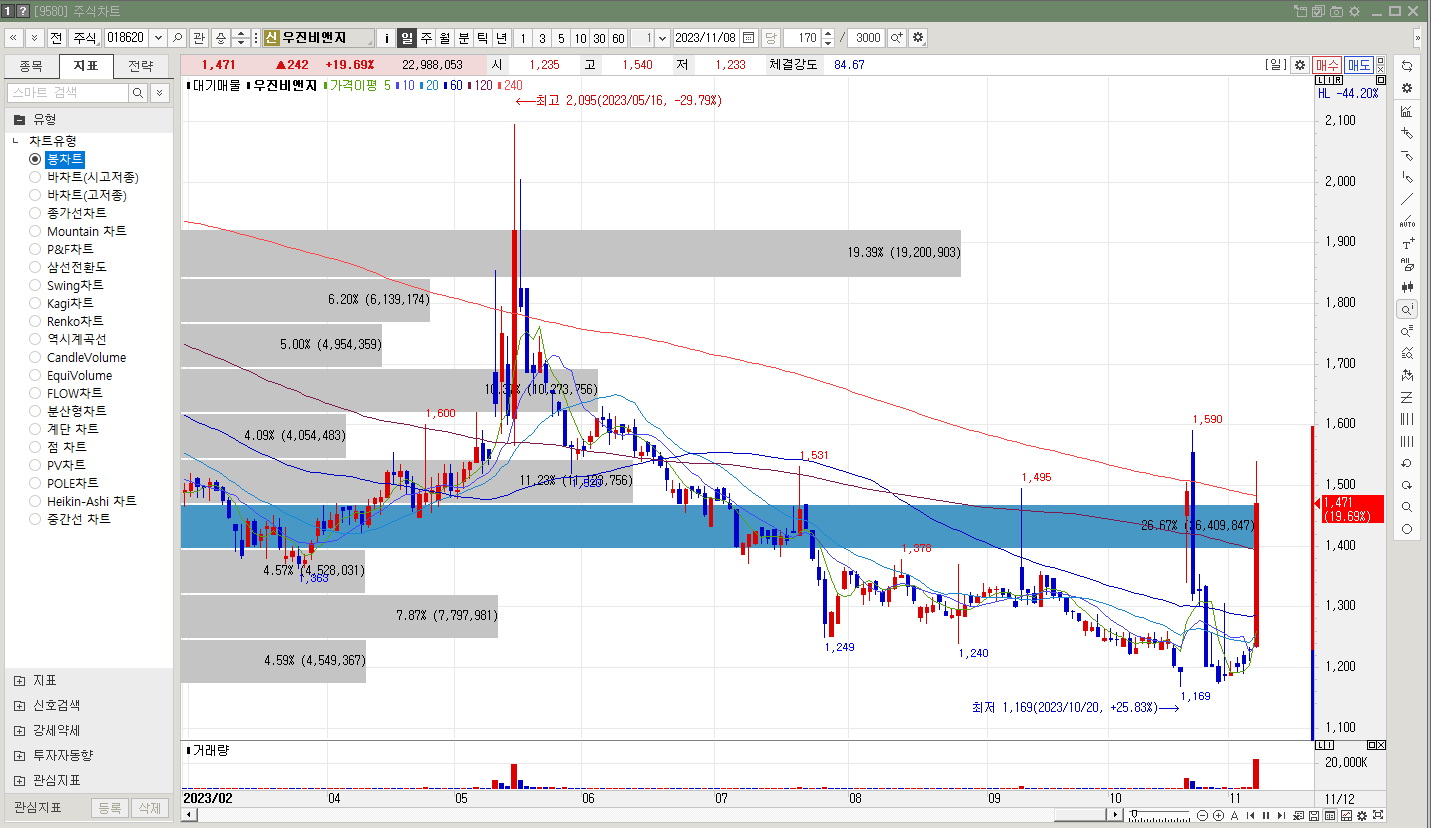The image size is (1431, 828).
Task: Click the fullscreen frame icon at bottom right
Action: point(1378,815)
